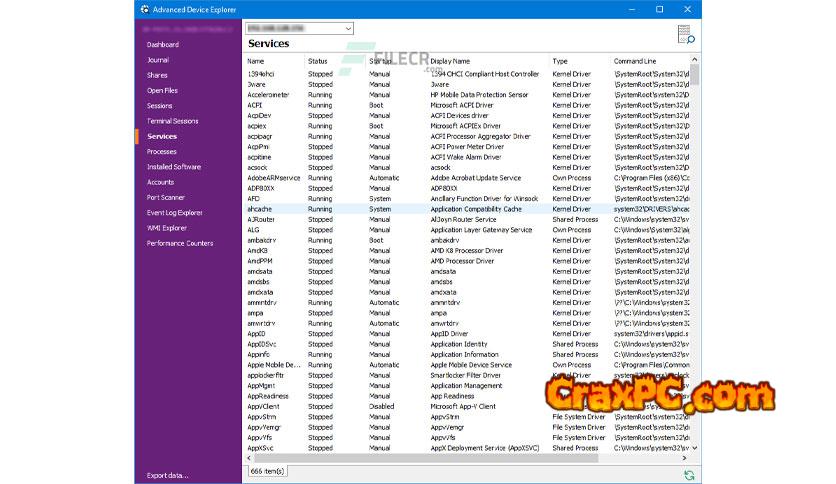Switch to Terminal Sessions
Image resolution: width=836 pixels, height=484 pixels.
pyautogui.click(x=173, y=121)
